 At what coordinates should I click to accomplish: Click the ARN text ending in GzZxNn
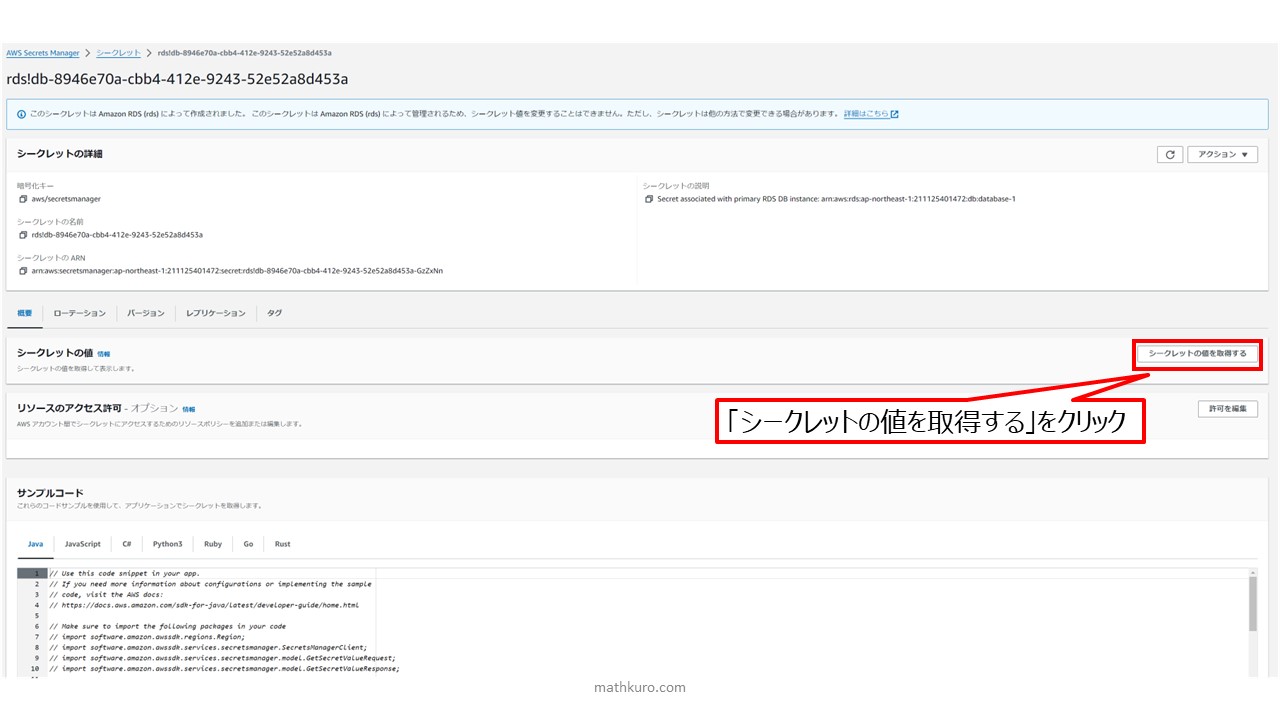point(237,270)
